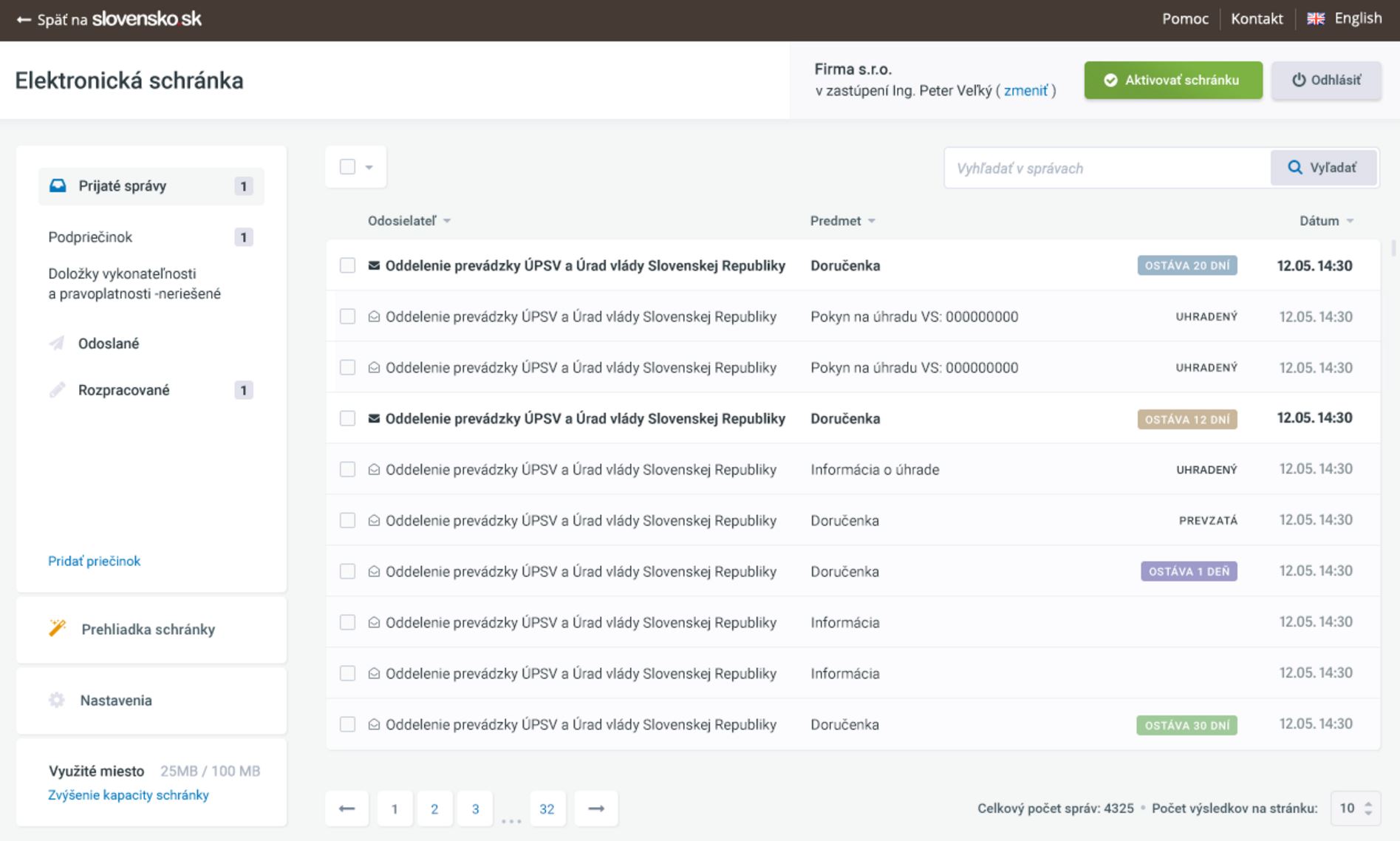
Task: Go to previous page with left arrow
Action: point(346,808)
